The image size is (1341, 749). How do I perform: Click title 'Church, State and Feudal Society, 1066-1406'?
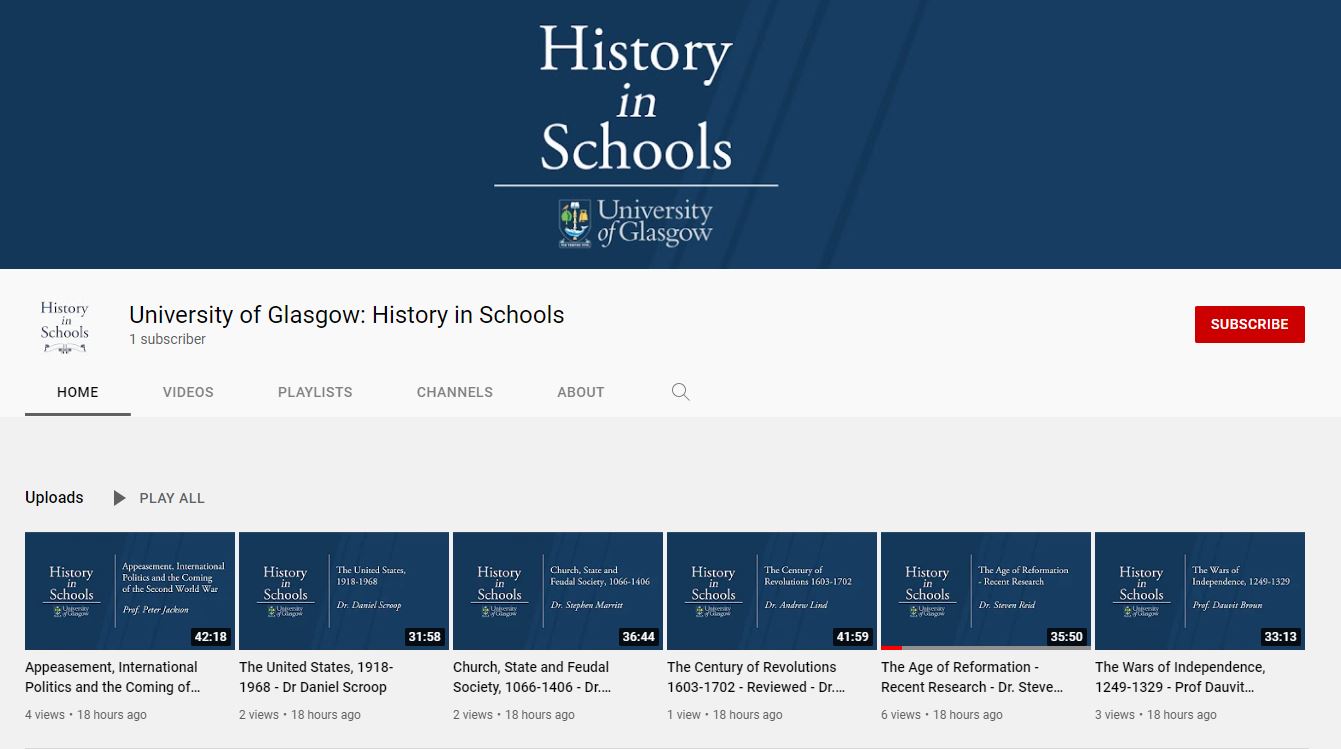pos(532,677)
